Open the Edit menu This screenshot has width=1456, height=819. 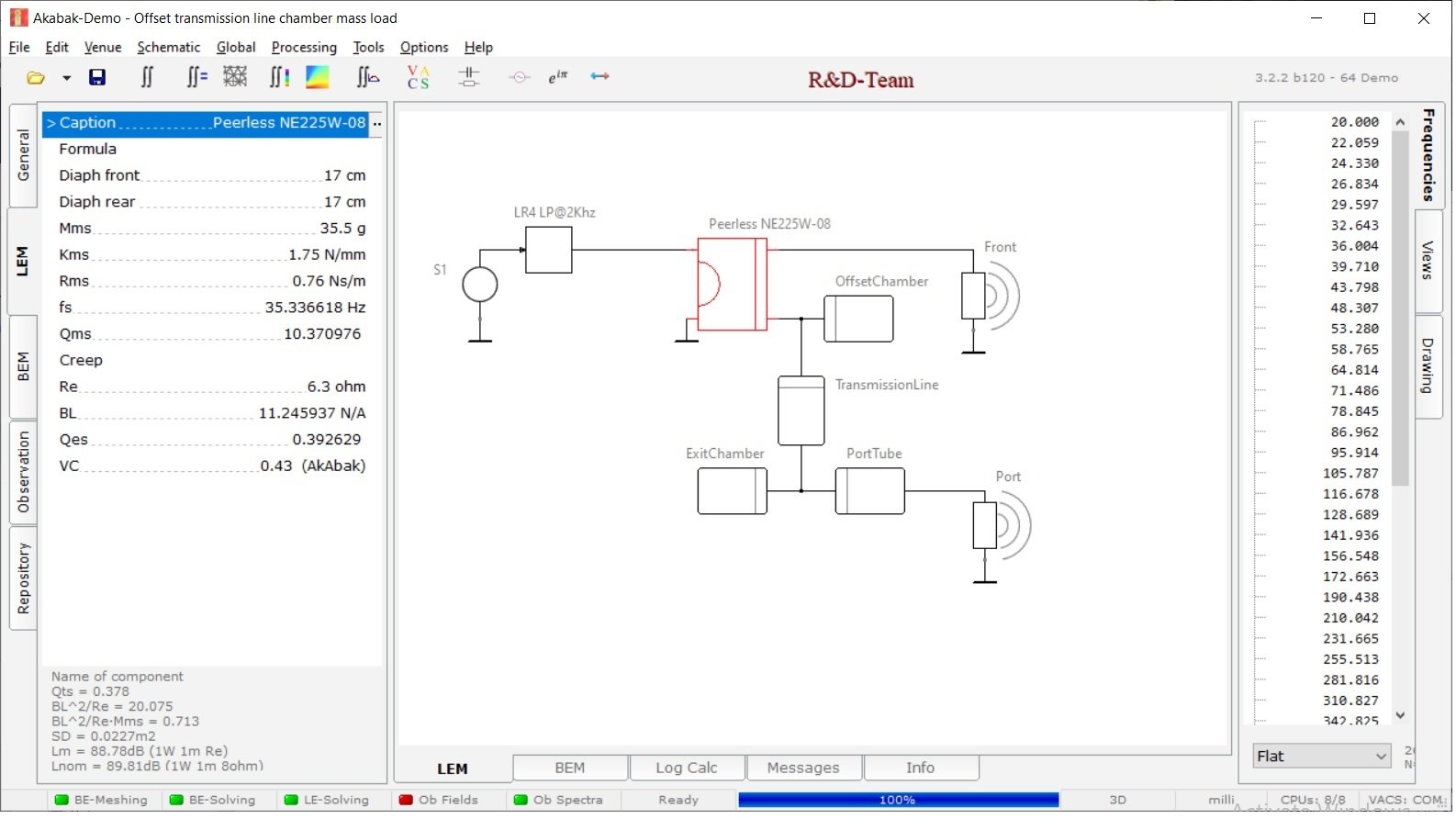click(57, 48)
